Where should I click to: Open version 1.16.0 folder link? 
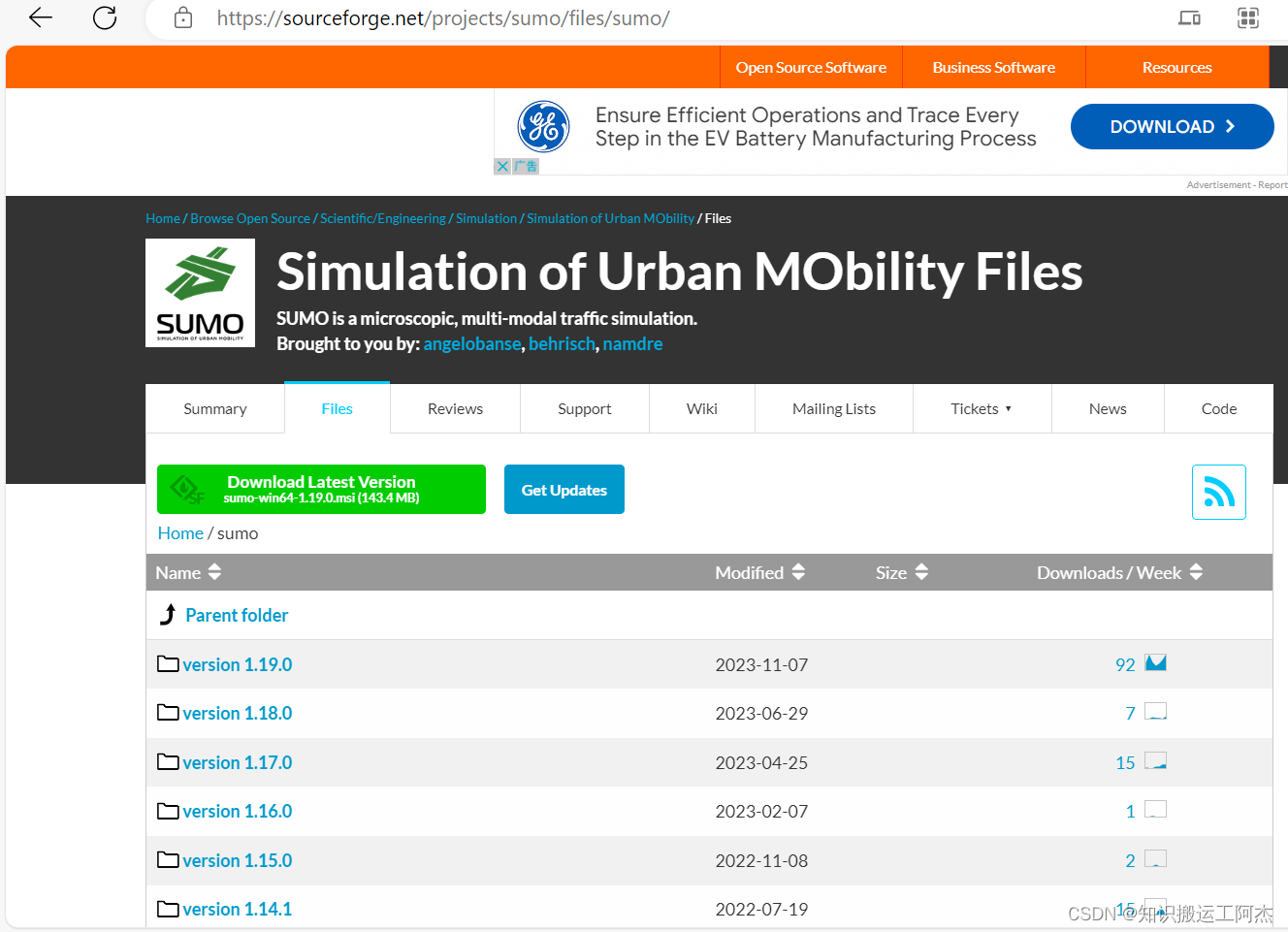click(x=238, y=811)
